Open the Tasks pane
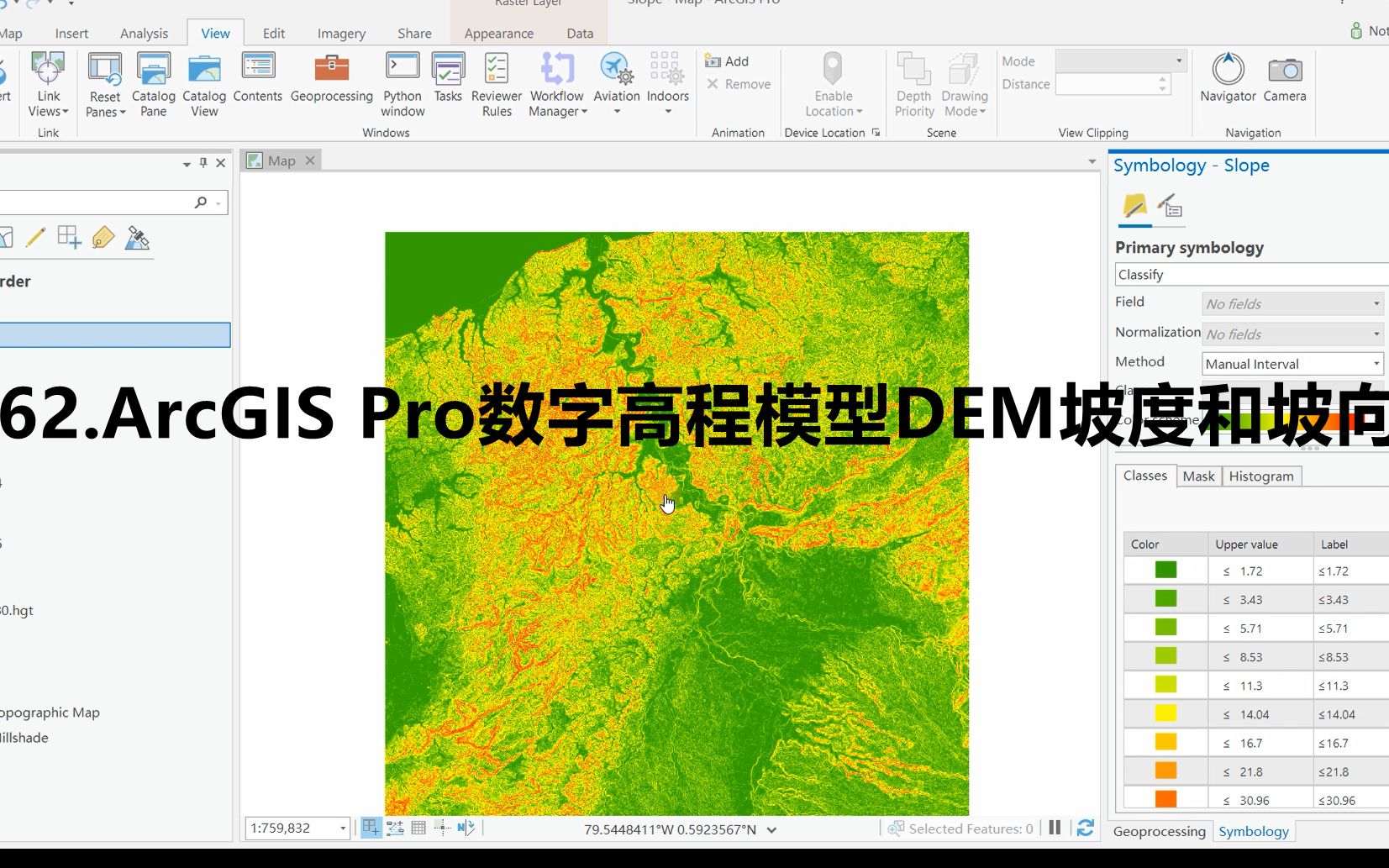The image size is (1389, 868). (x=448, y=77)
